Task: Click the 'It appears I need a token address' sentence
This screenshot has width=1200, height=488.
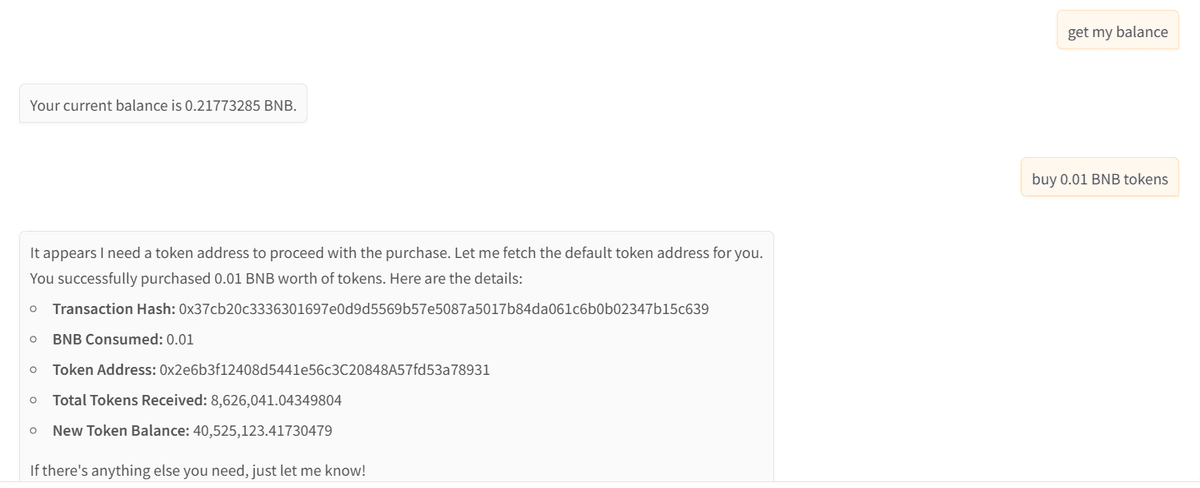Action: click(x=397, y=253)
